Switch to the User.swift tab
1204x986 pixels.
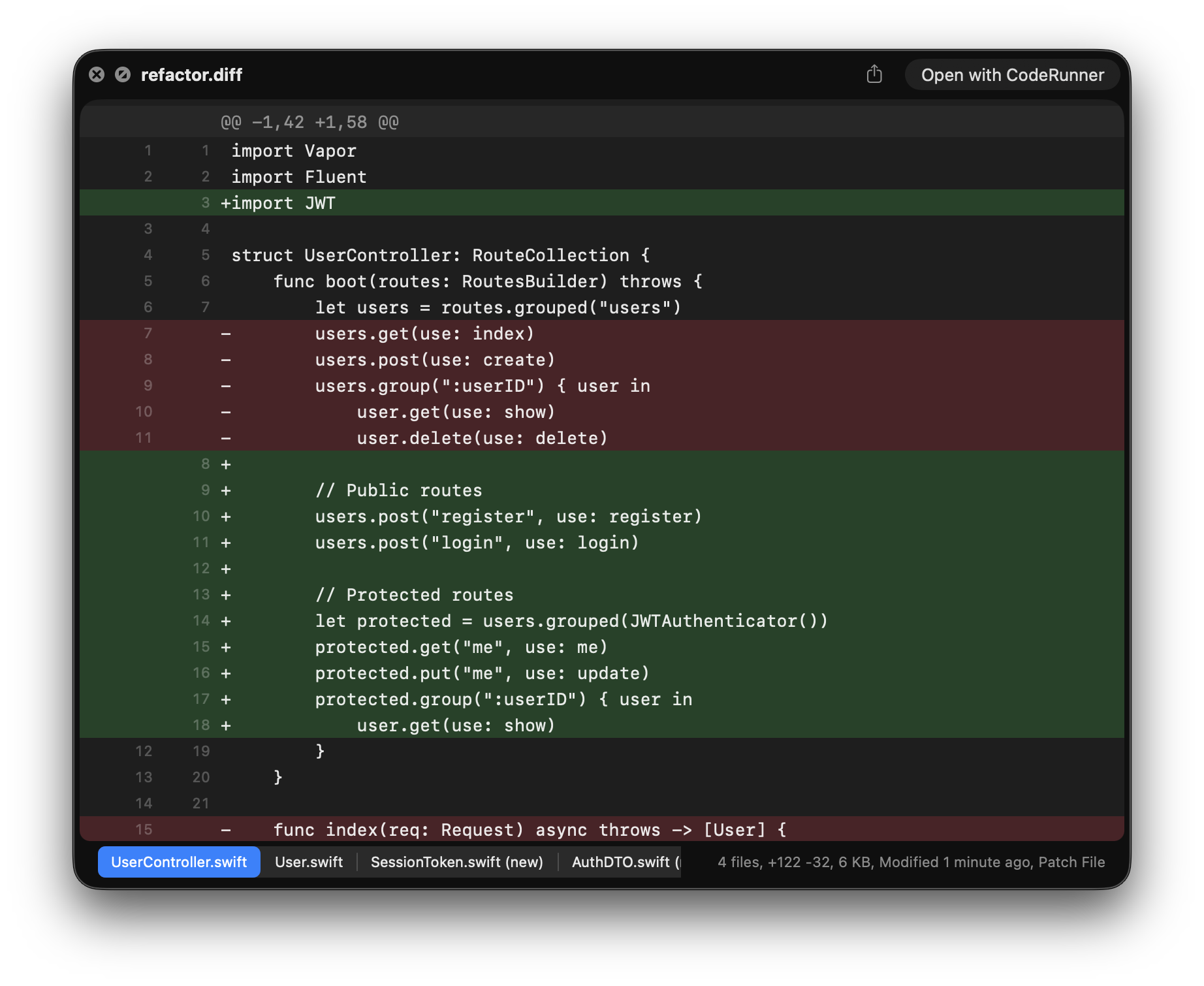click(x=308, y=862)
